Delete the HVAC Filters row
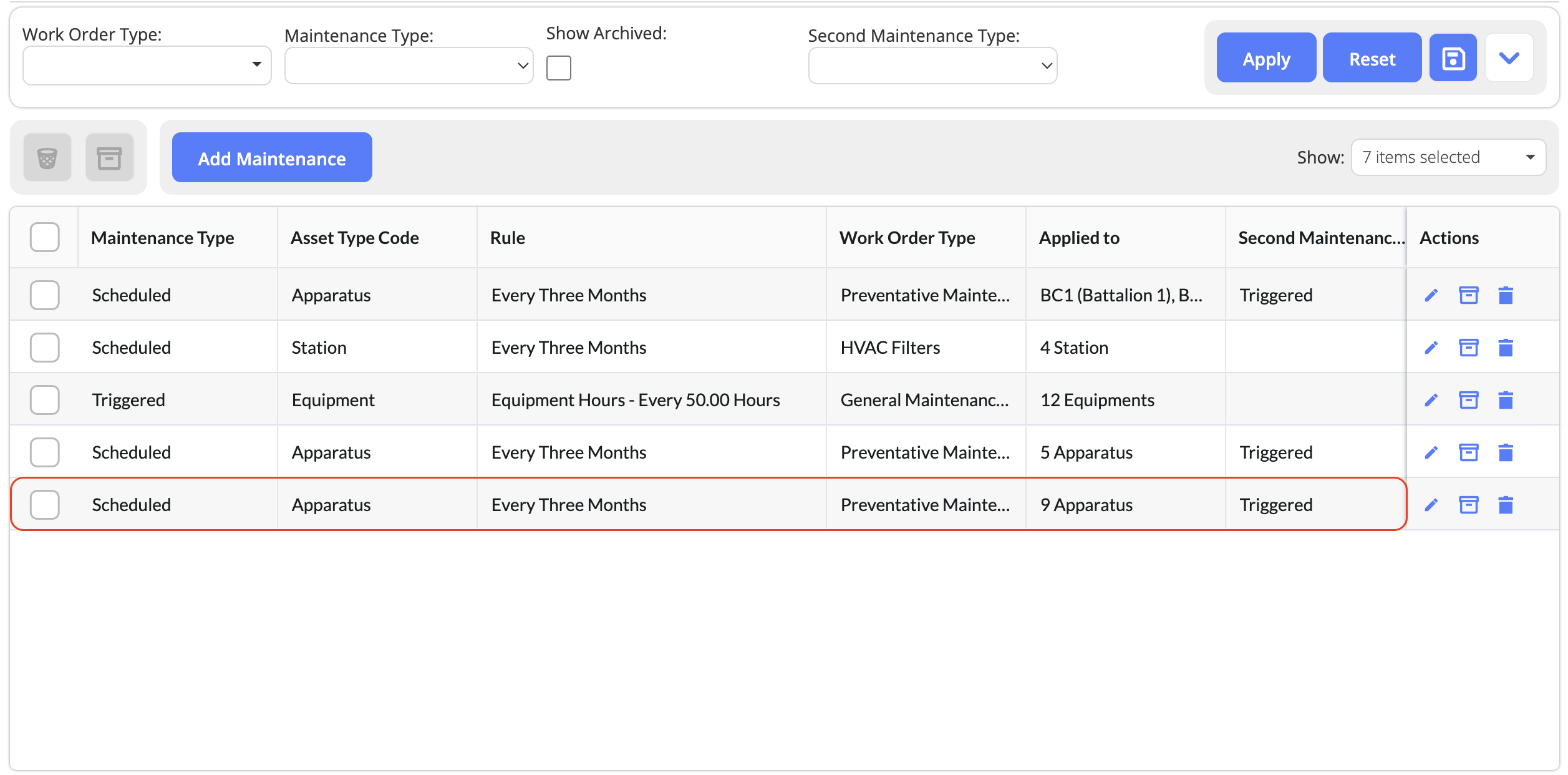 coord(1506,348)
